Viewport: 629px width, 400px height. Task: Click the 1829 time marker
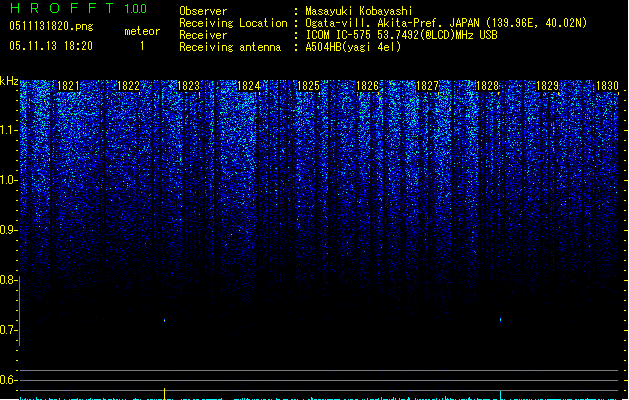[x=548, y=86]
